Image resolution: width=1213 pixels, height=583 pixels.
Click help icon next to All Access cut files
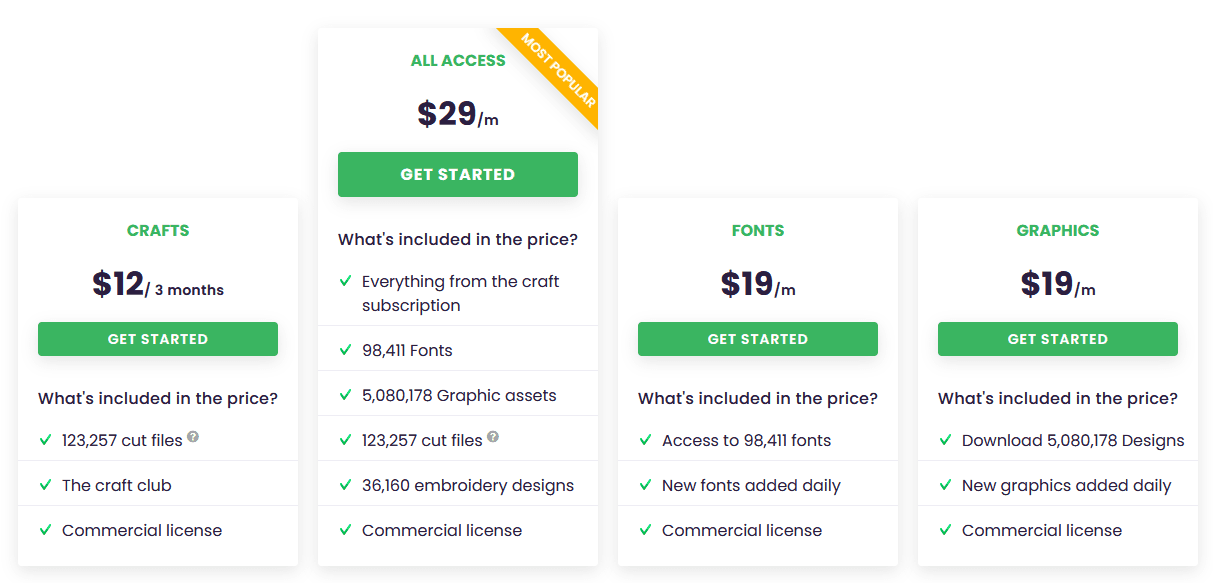pyautogui.click(x=493, y=437)
